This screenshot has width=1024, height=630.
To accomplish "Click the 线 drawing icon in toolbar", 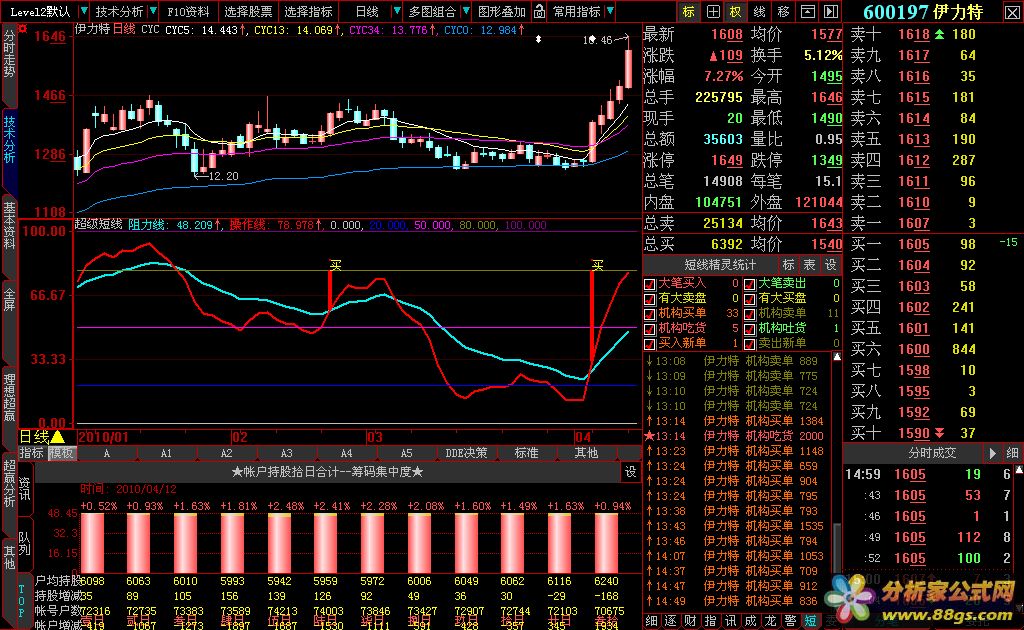I will pyautogui.click(x=759, y=12).
